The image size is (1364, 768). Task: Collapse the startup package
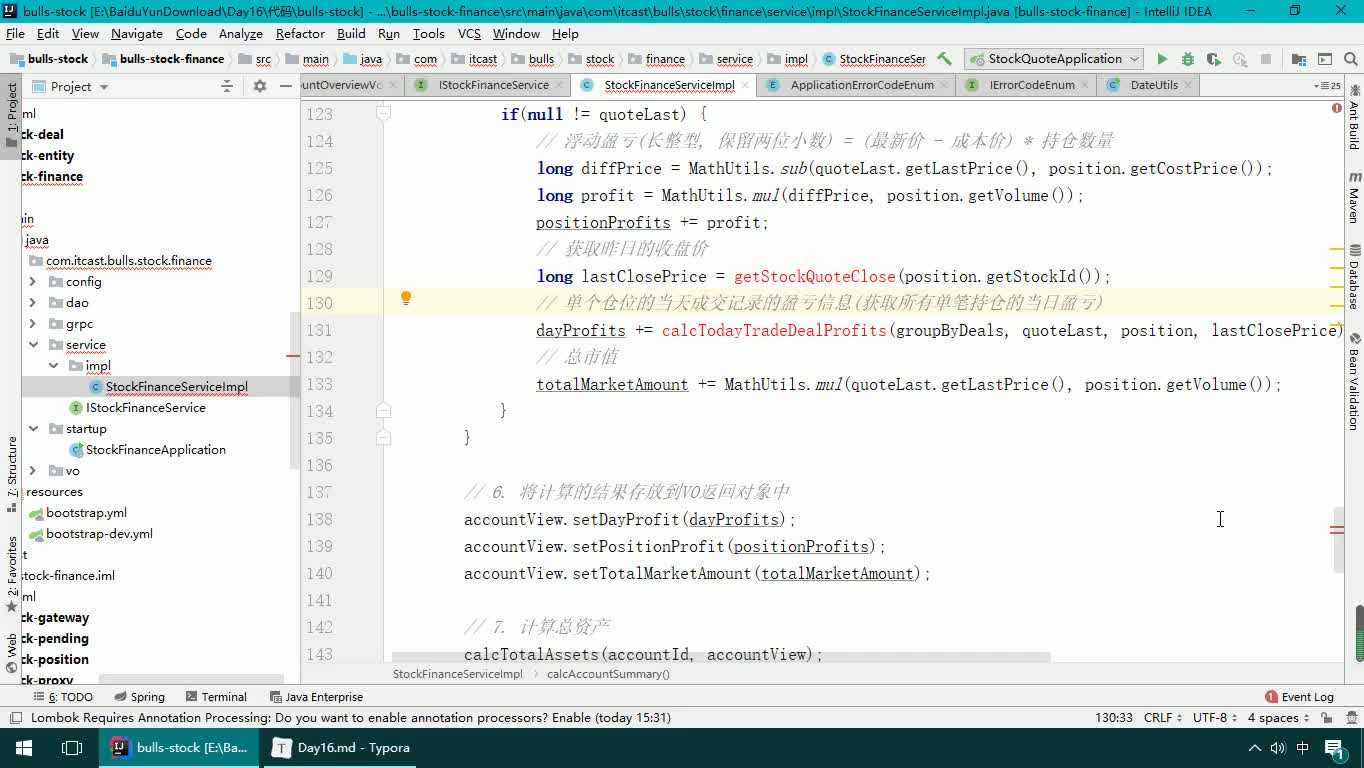[33, 429]
